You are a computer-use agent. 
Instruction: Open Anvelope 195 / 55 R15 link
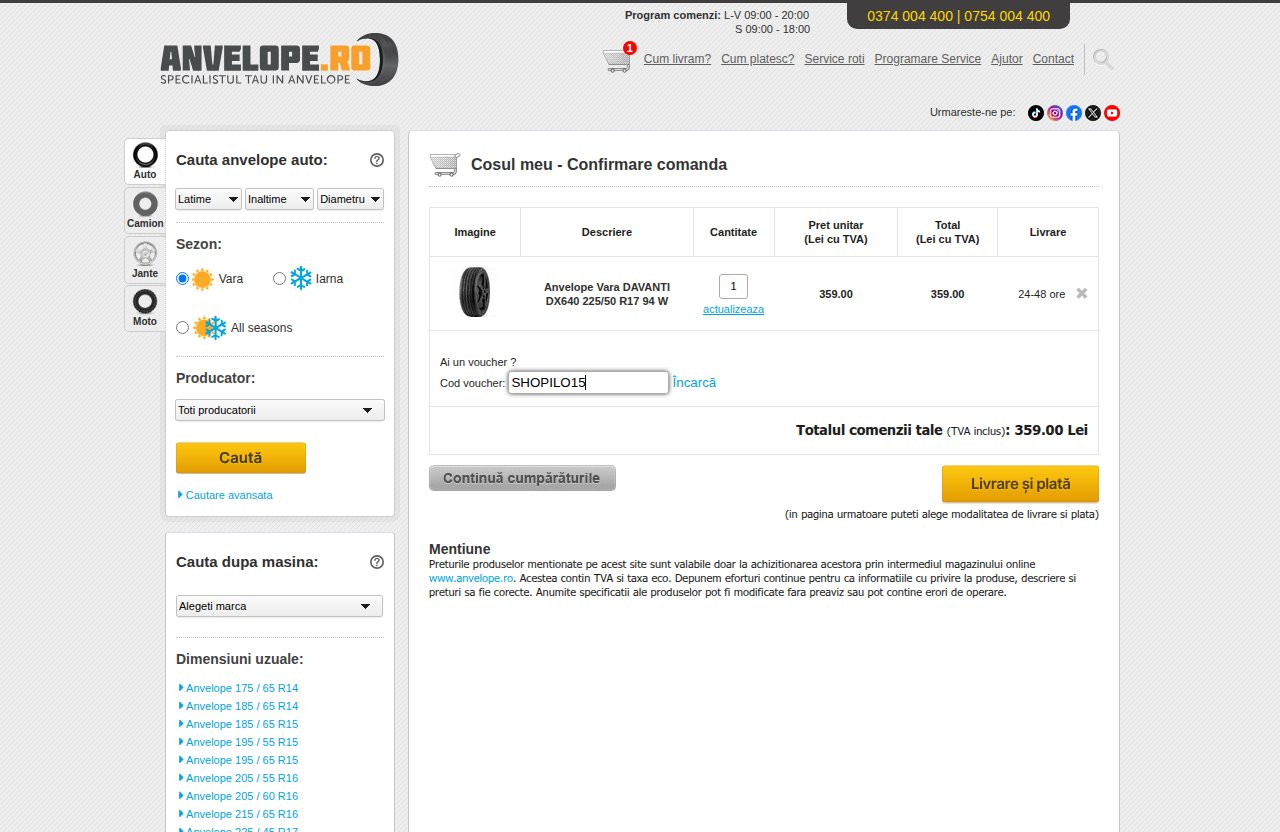click(x=242, y=742)
